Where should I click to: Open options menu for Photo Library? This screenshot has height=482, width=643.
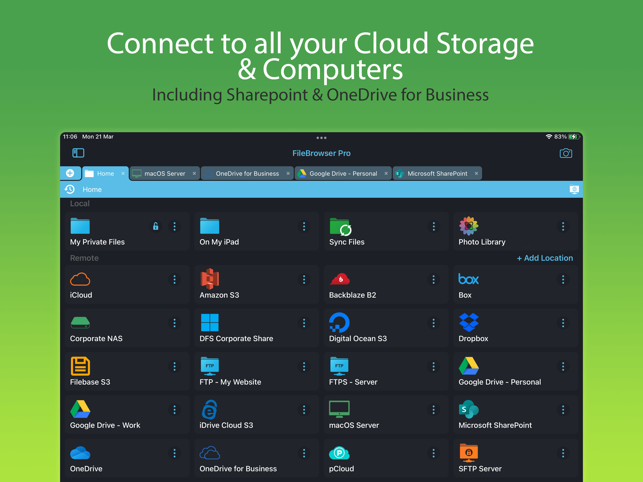coord(563,226)
